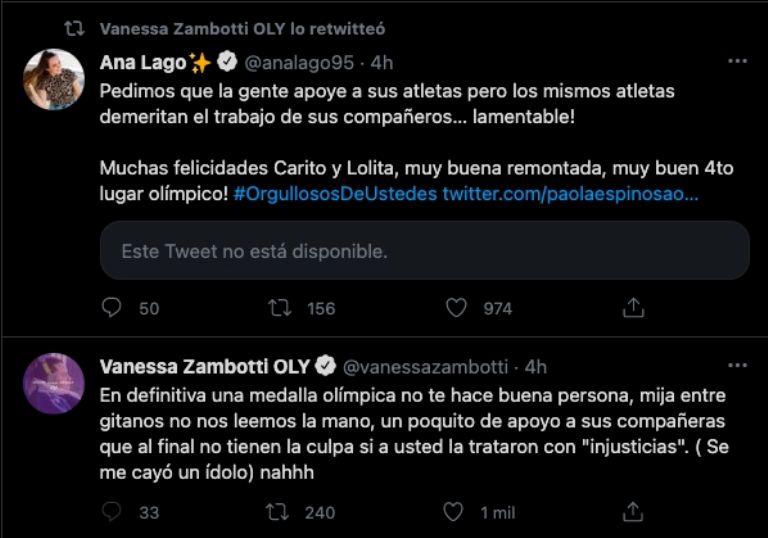This screenshot has width=768, height=538.
Task: Reply to Vanessa Zambotti's tweet
Action: tap(112, 512)
